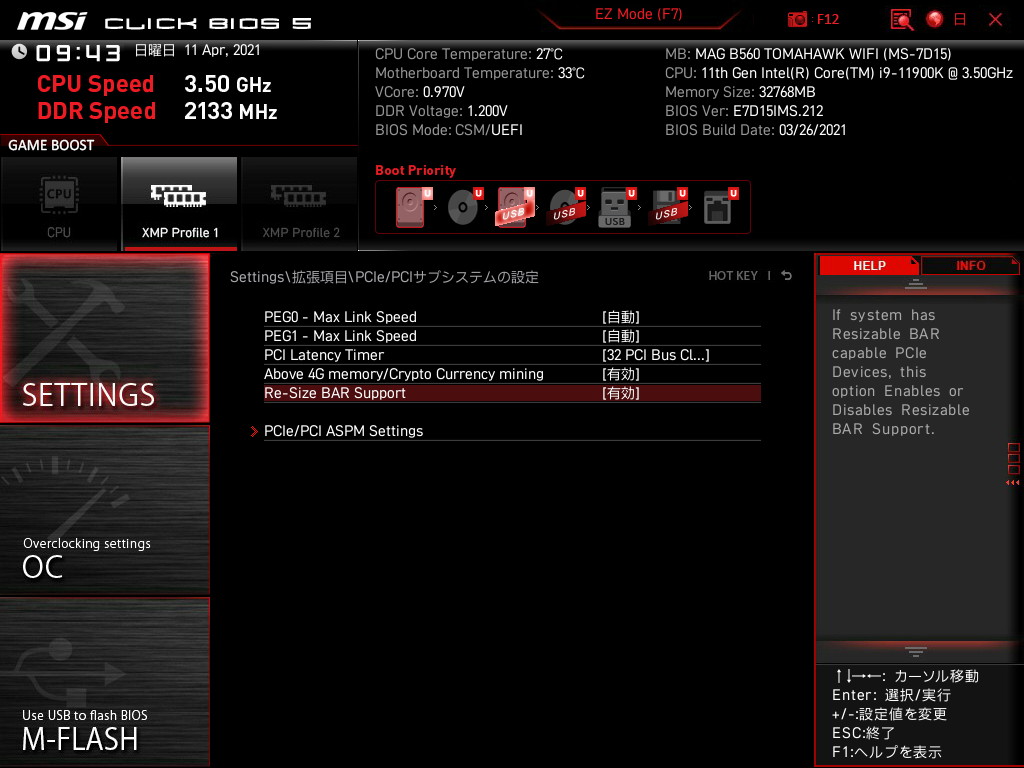Expand PCIe/PCI ASPM Settings submenu

coord(512,431)
